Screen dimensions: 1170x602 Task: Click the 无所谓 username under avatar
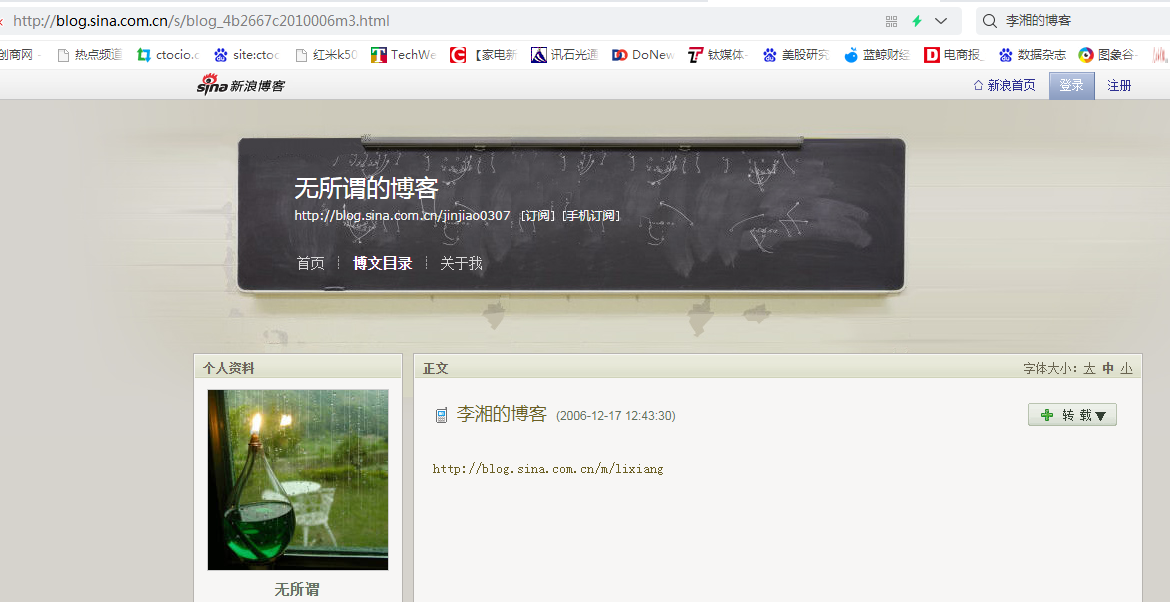pyautogui.click(x=297, y=589)
